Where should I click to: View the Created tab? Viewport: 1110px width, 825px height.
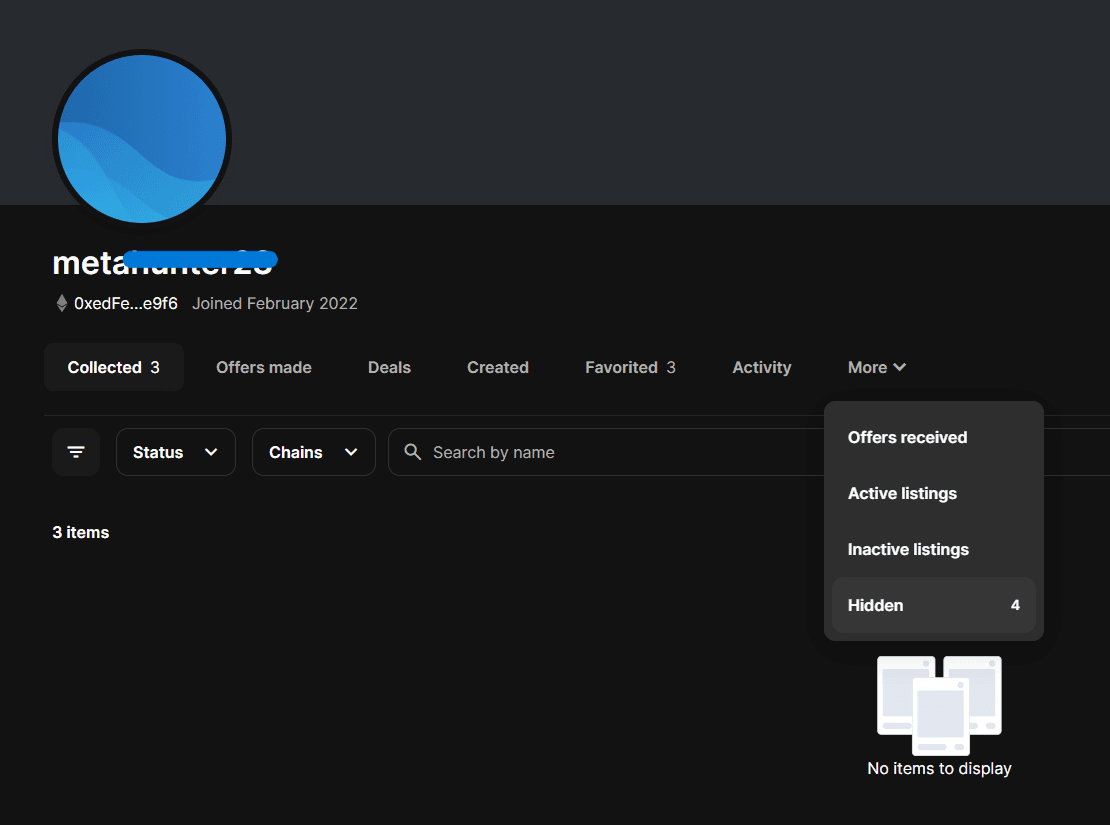click(498, 367)
